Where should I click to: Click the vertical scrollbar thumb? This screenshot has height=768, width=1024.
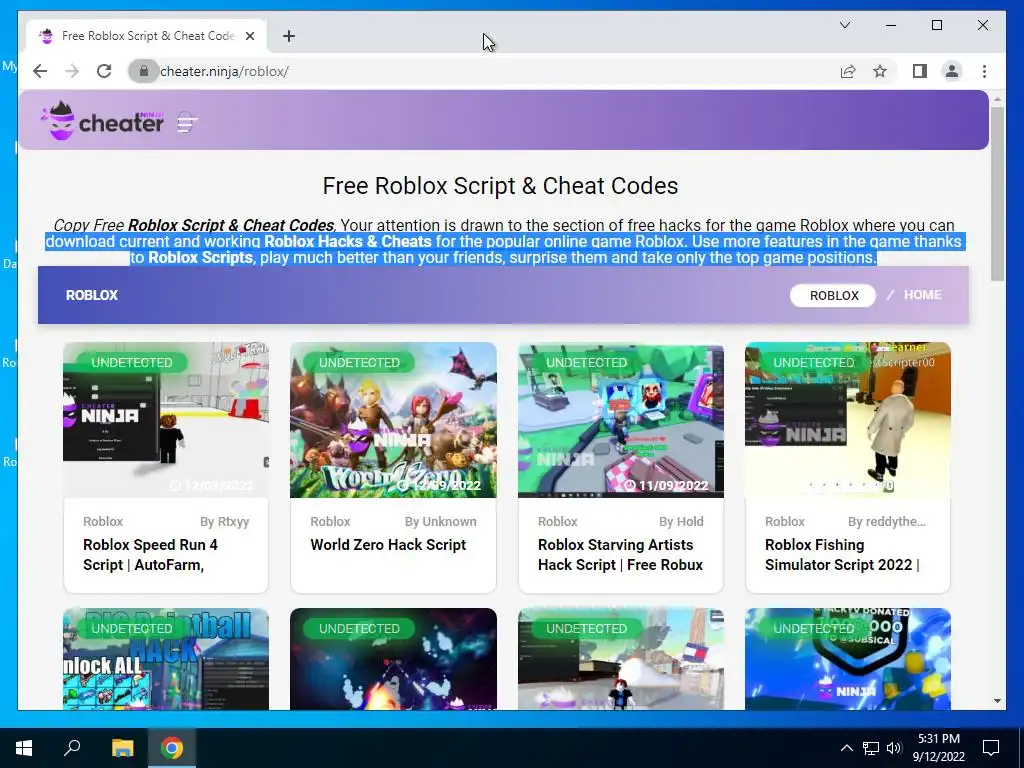(997, 193)
